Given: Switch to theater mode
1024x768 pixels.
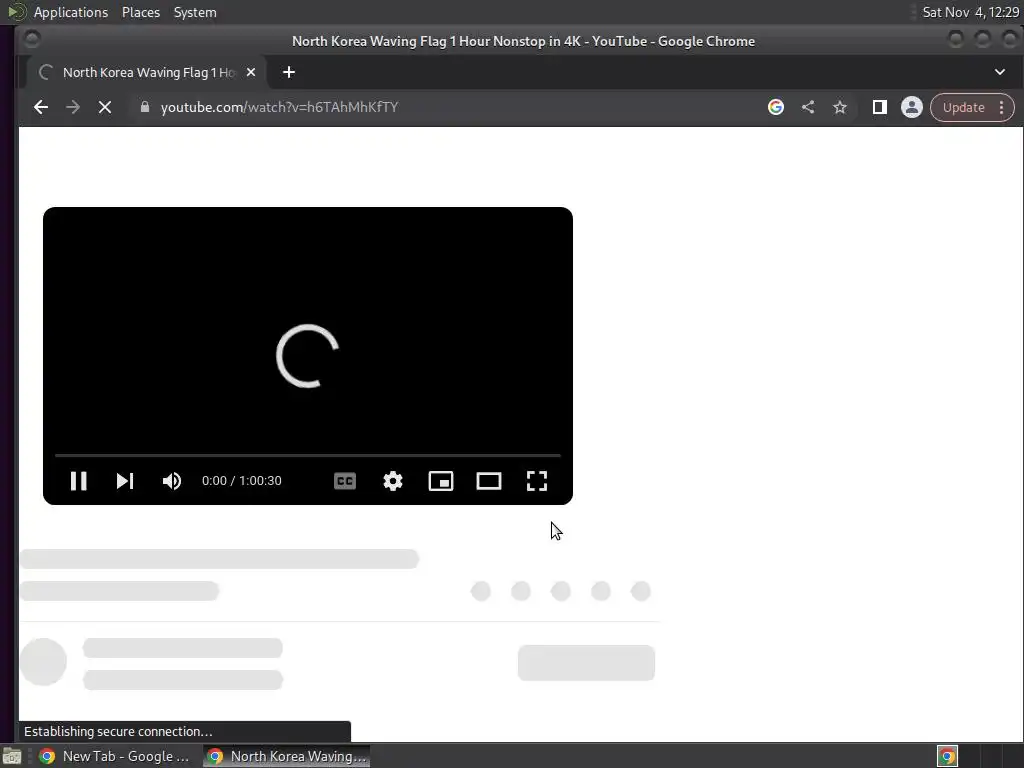Looking at the screenshot, I should pos(488,481).
